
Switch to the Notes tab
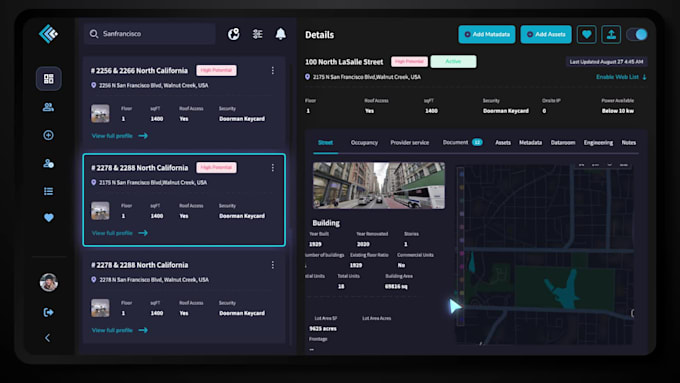[628, 143]
